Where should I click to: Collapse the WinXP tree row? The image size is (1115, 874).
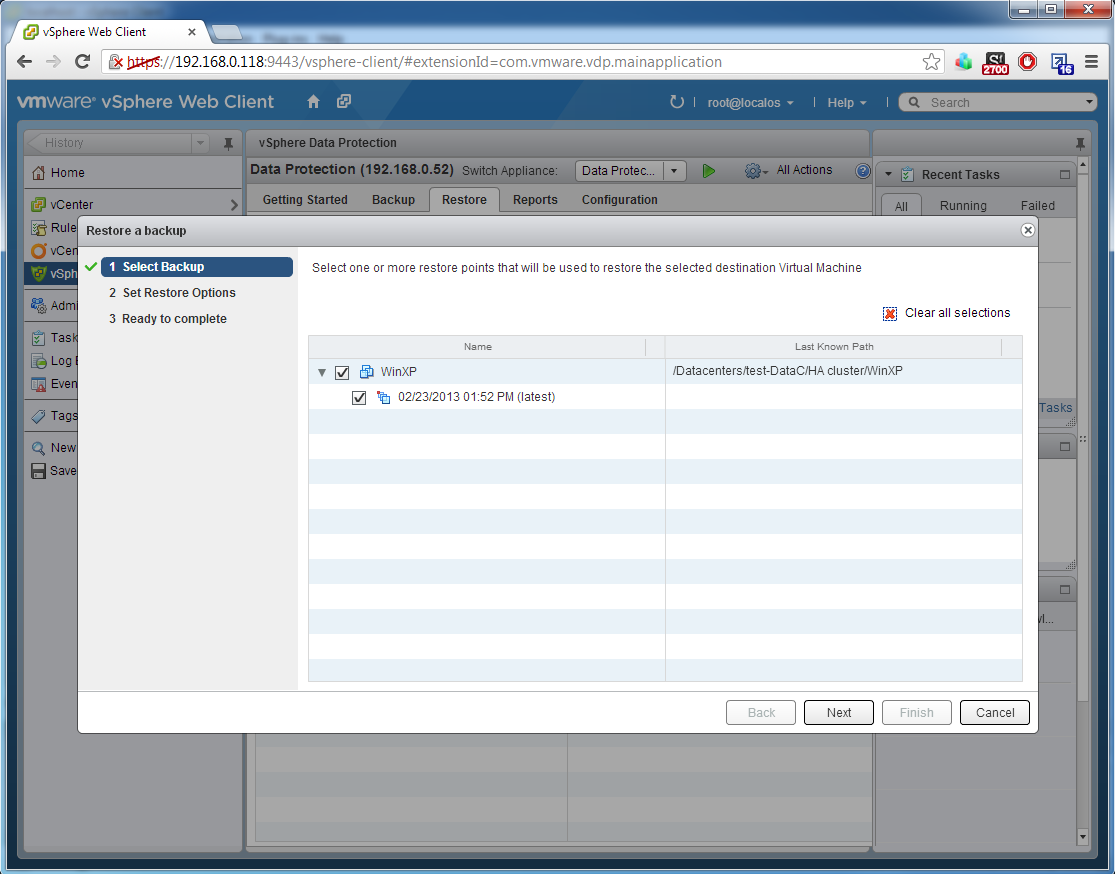[x=322, y=372]
